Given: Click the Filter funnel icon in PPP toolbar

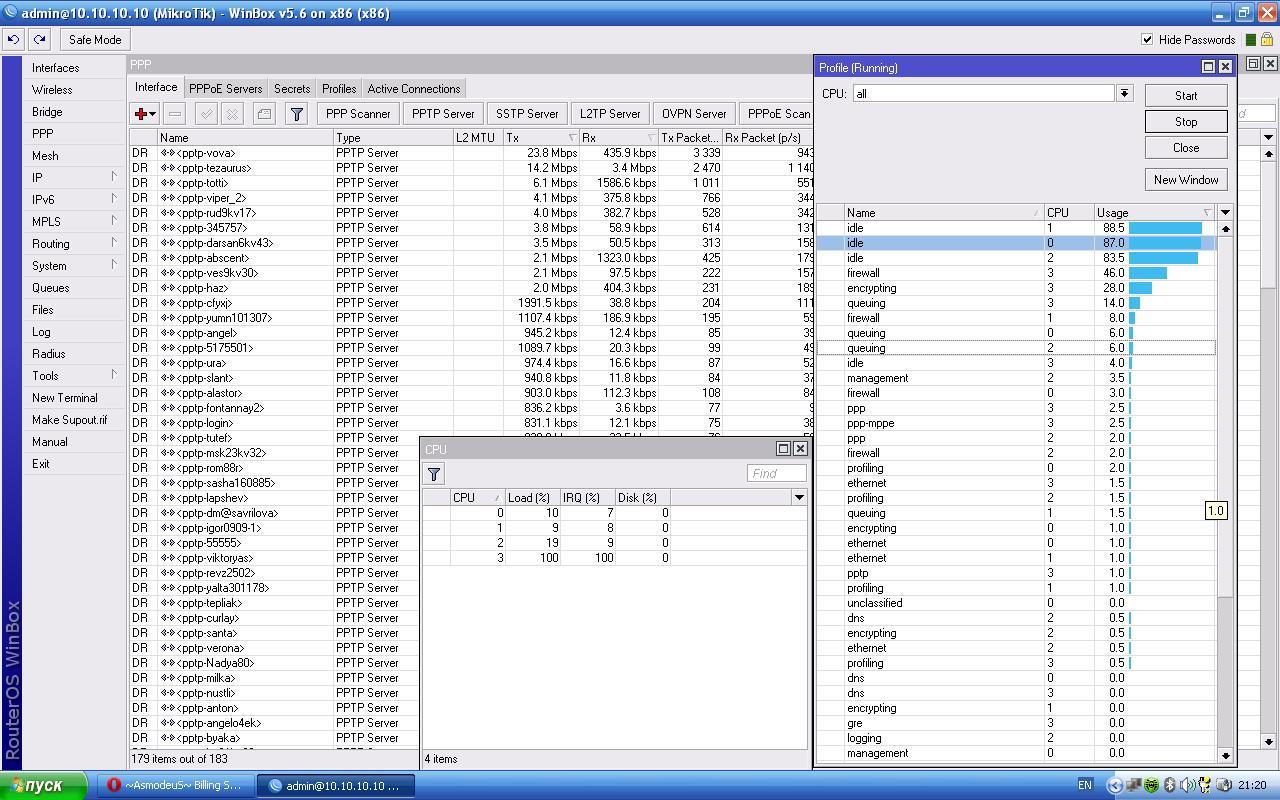Looking at the screenshot, I should click(x=296, y=114).
